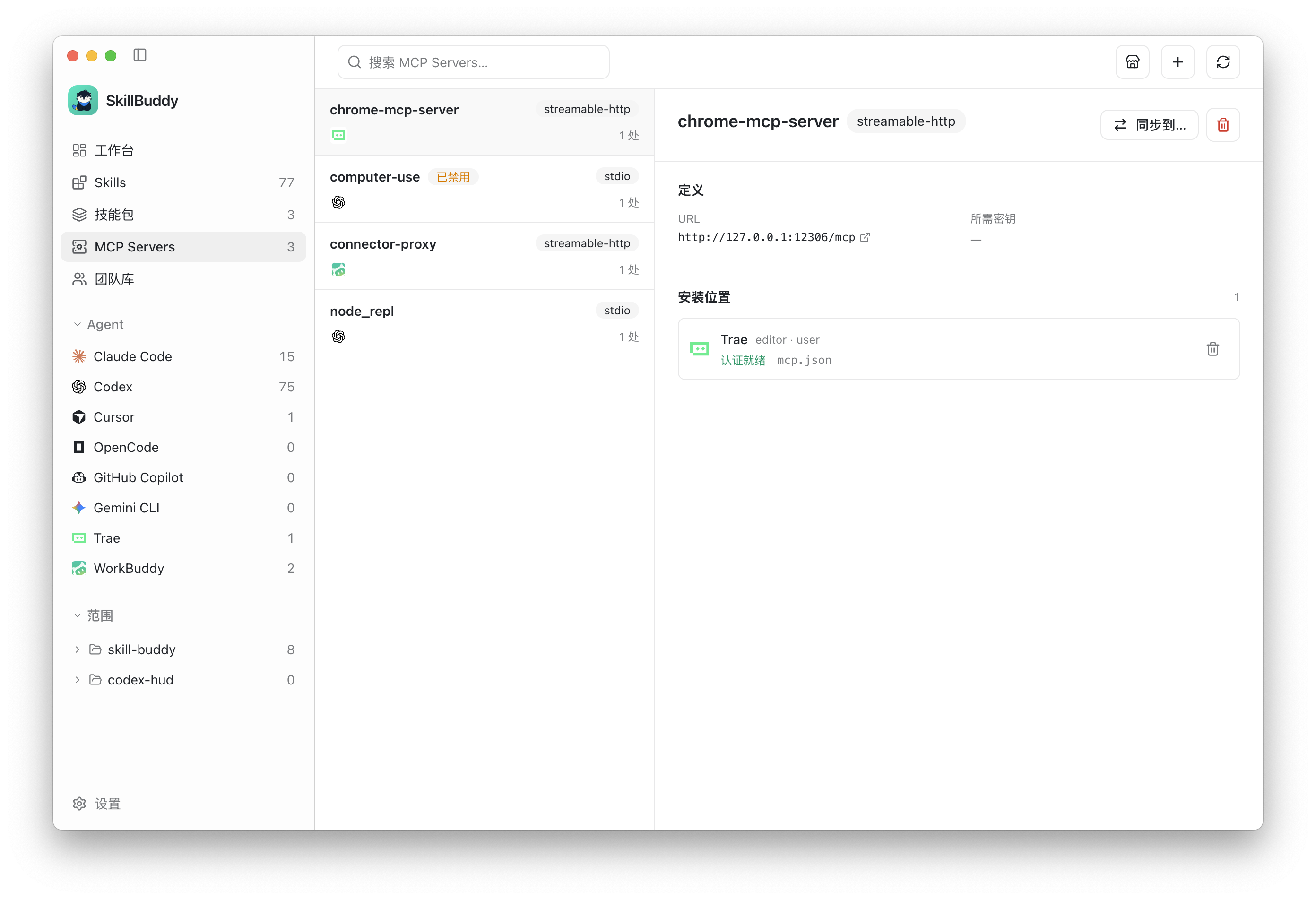Open the http://127.0.0.1:12306/mcp URL
The height and width of the screenshot is (900, 1316).
766,237
